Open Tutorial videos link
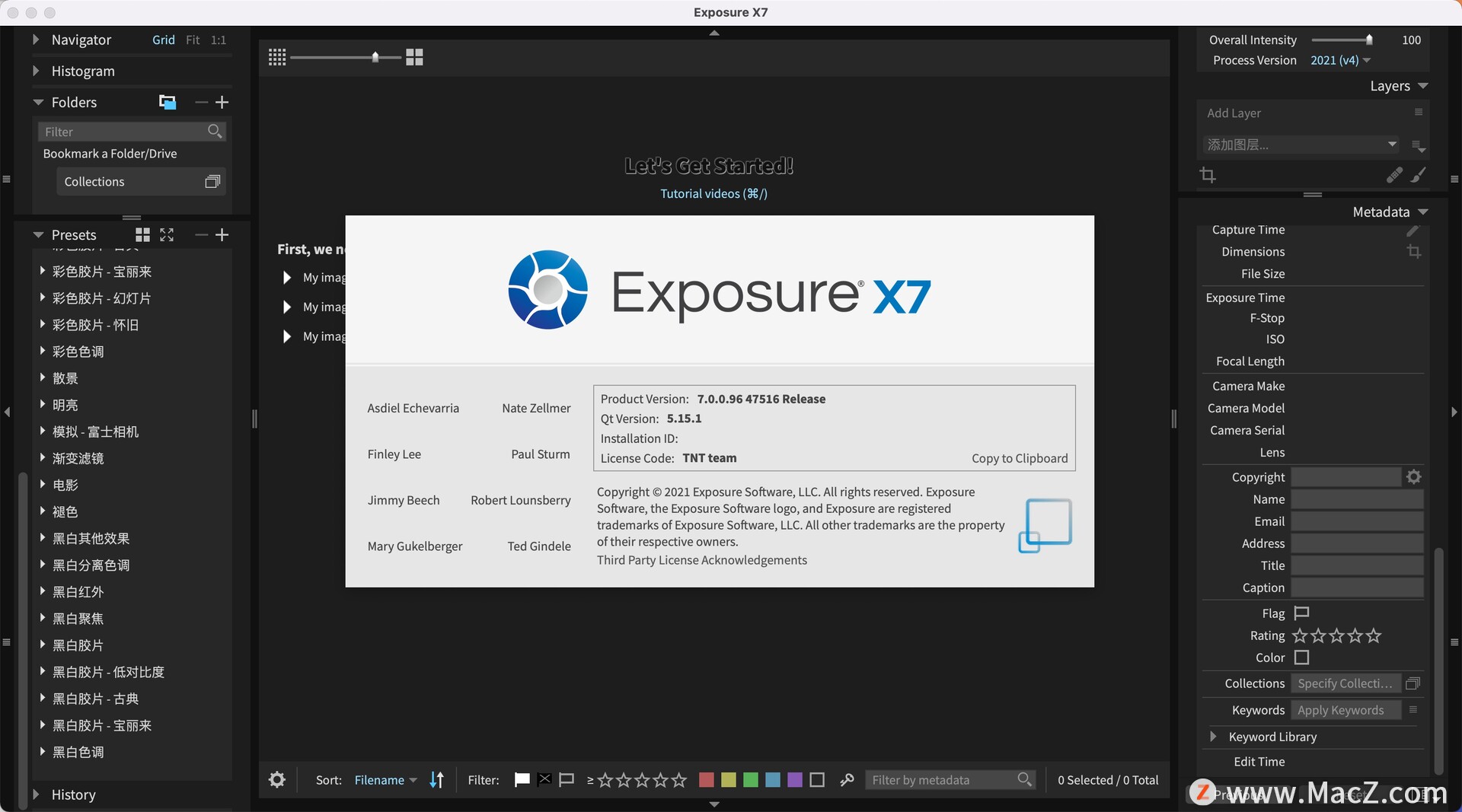Viewport: 1462px width, 812px height. (x=713, y=193)
